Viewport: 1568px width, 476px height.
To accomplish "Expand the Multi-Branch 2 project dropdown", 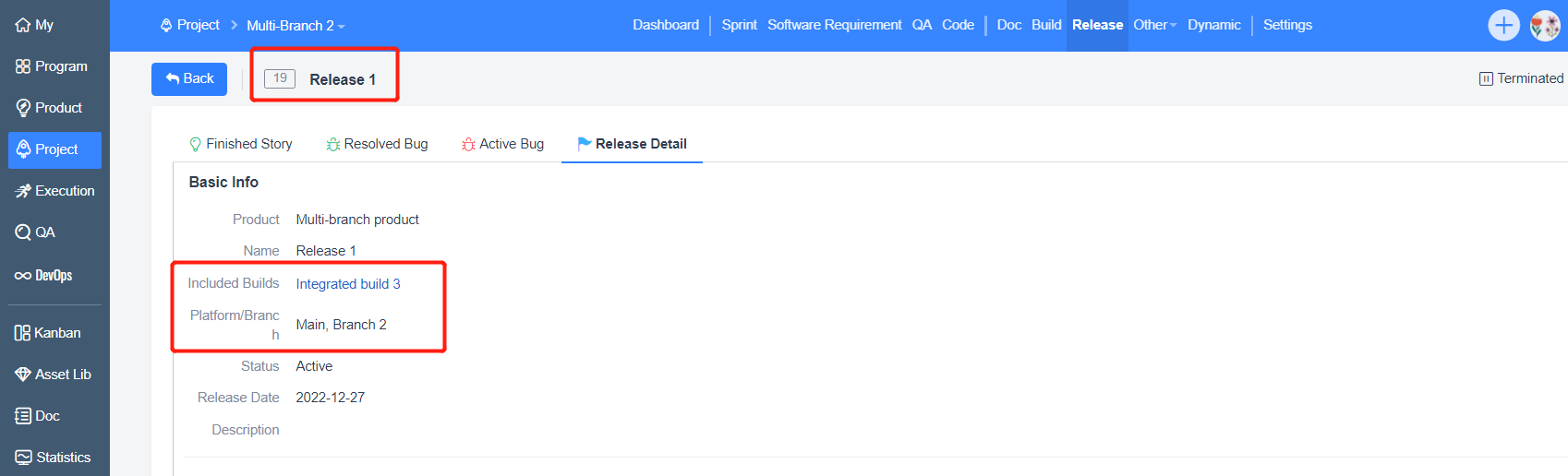I will [296, 26].
